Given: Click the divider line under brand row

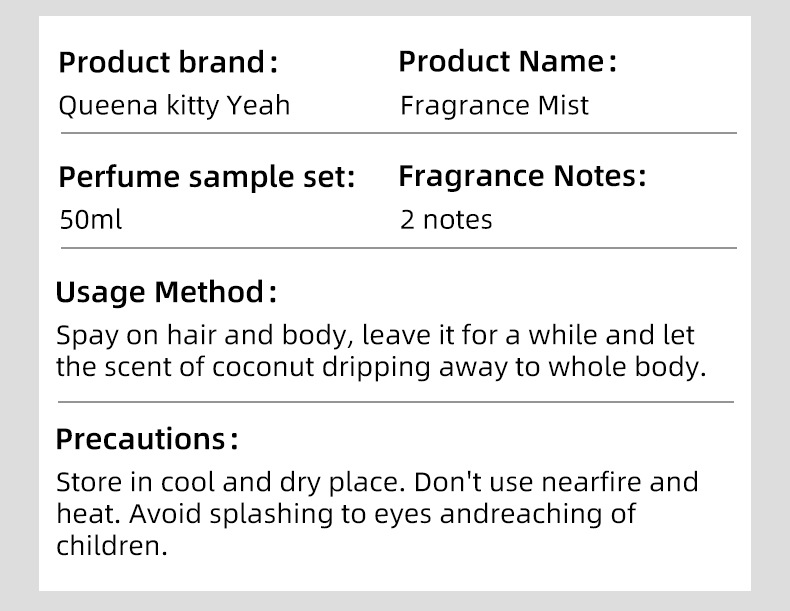Looking at the screenshot, I should click(x=399, y=133).
